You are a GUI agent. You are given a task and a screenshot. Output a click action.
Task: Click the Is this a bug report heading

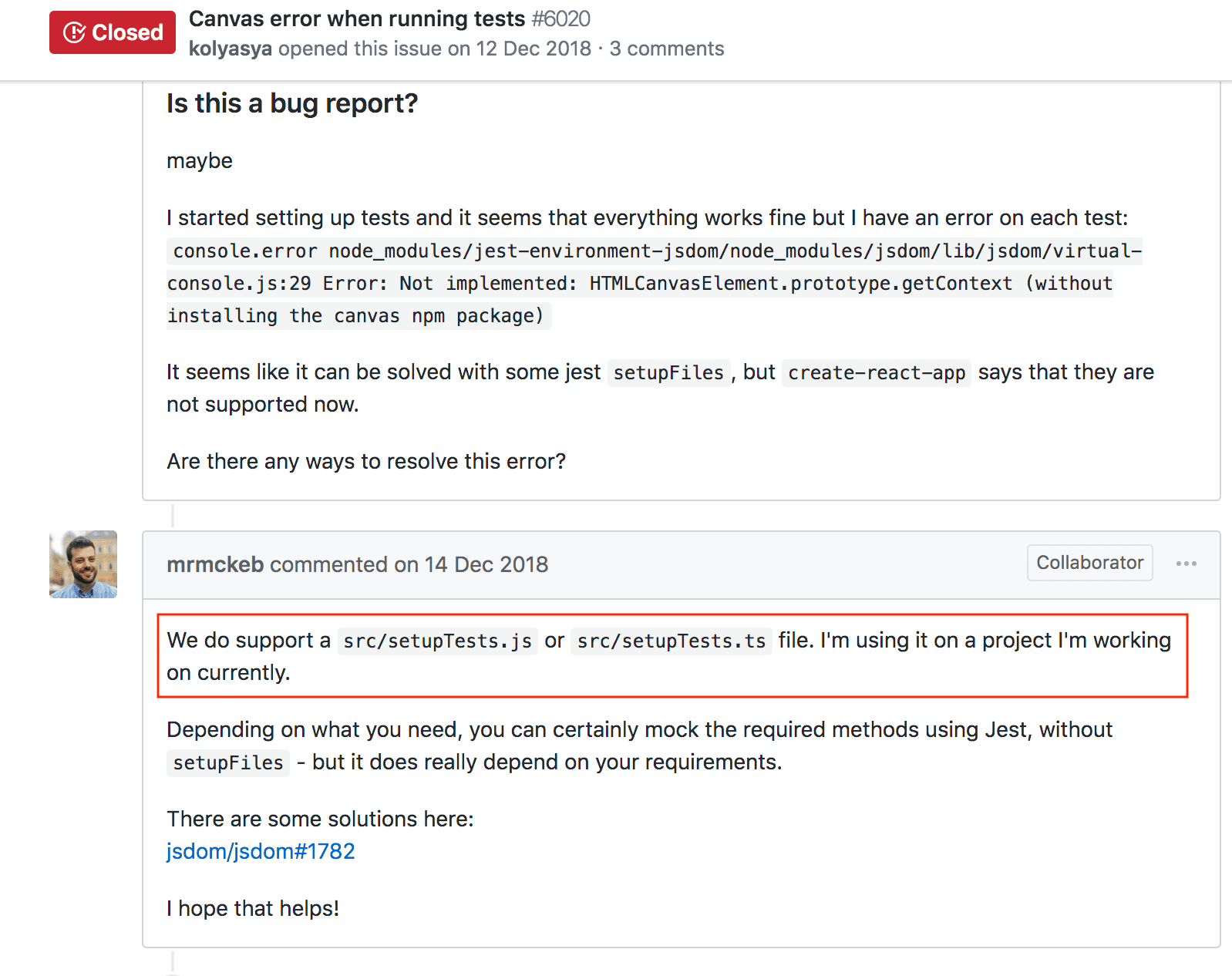292,103
